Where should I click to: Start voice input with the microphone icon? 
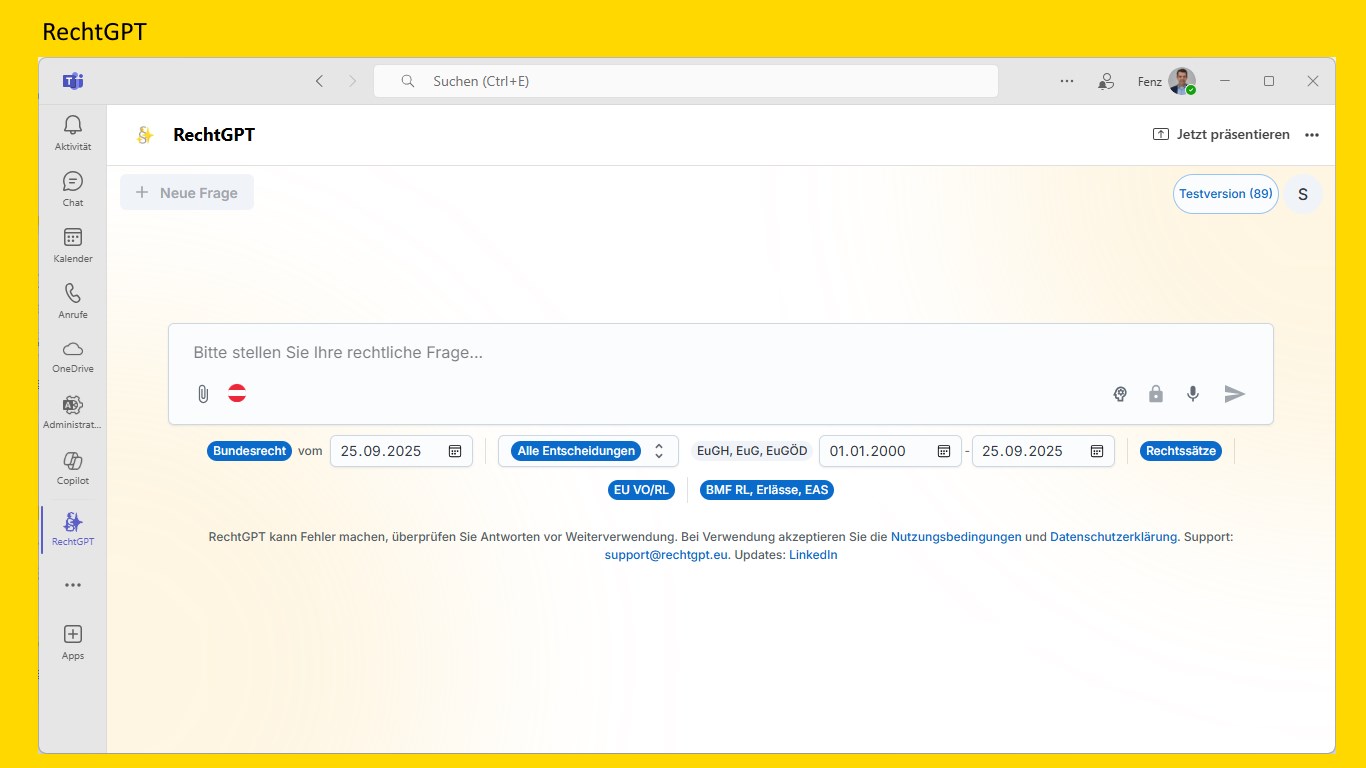(1193, 394)
